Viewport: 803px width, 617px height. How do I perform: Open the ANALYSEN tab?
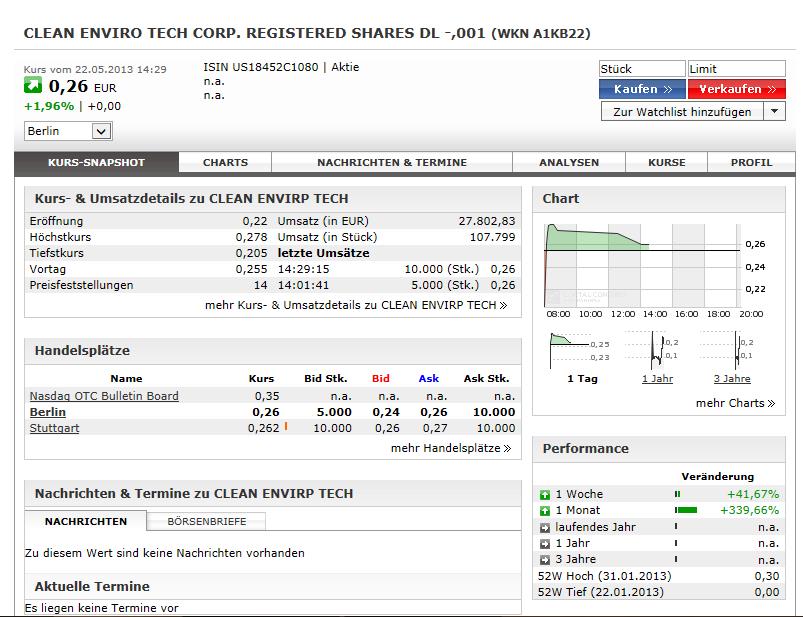click(x=569, y=161)
